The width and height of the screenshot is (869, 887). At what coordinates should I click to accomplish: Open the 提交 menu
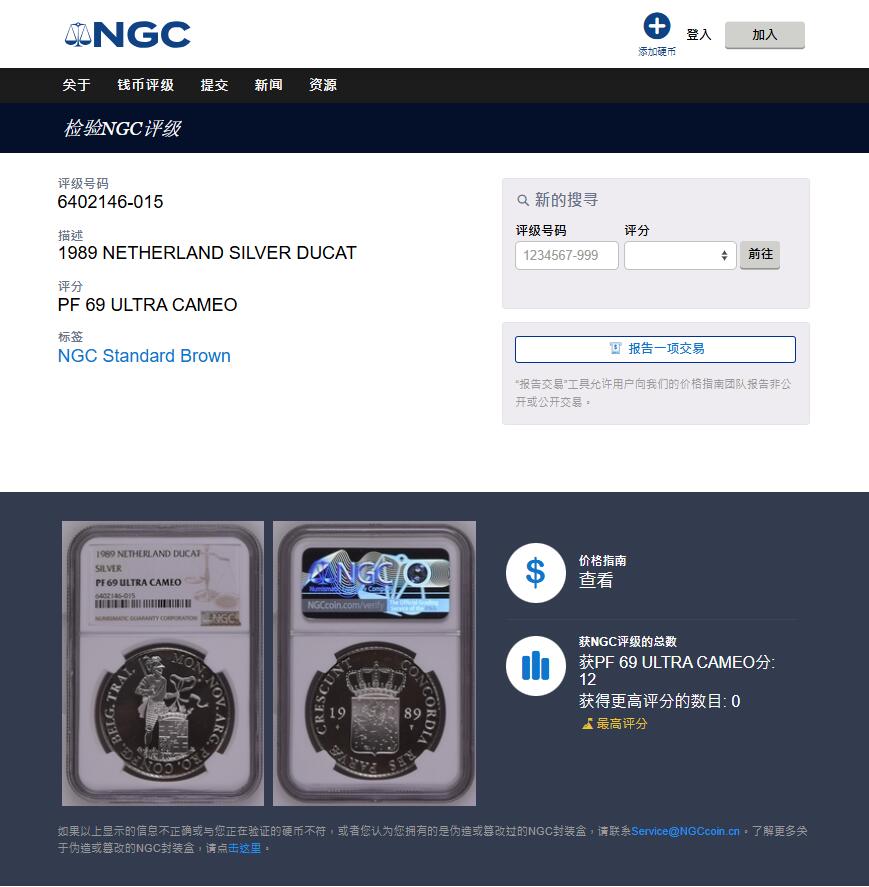(x=214, y=85)
